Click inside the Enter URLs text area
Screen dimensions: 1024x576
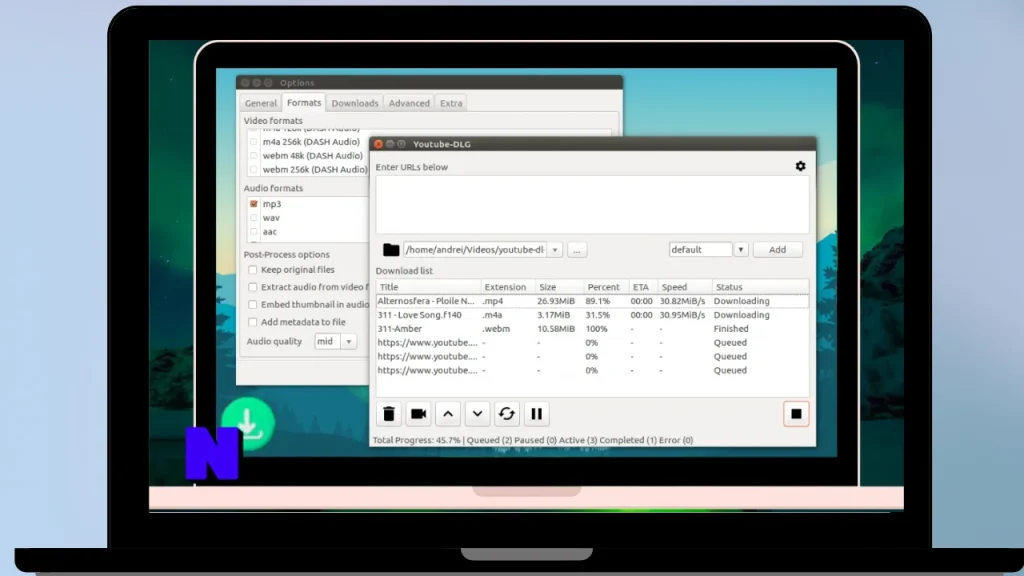click(x=592, y=204)
